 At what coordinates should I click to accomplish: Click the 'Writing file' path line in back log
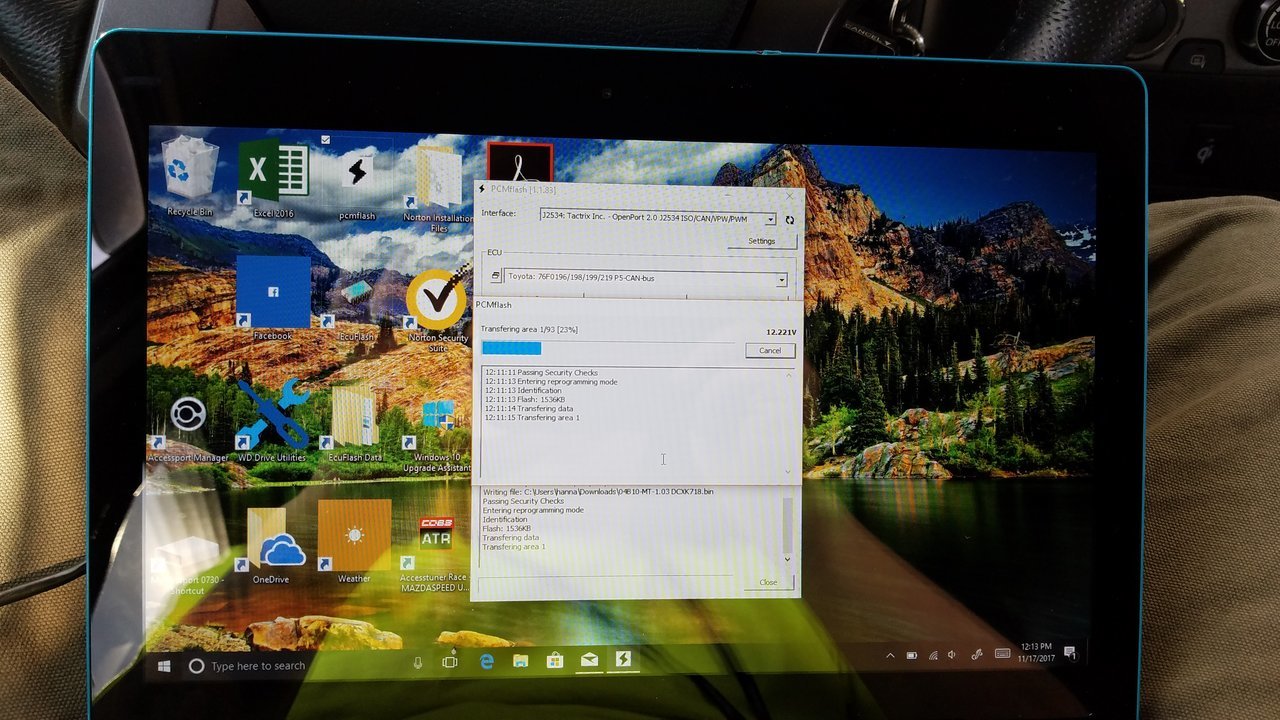(x=598, y=492)
